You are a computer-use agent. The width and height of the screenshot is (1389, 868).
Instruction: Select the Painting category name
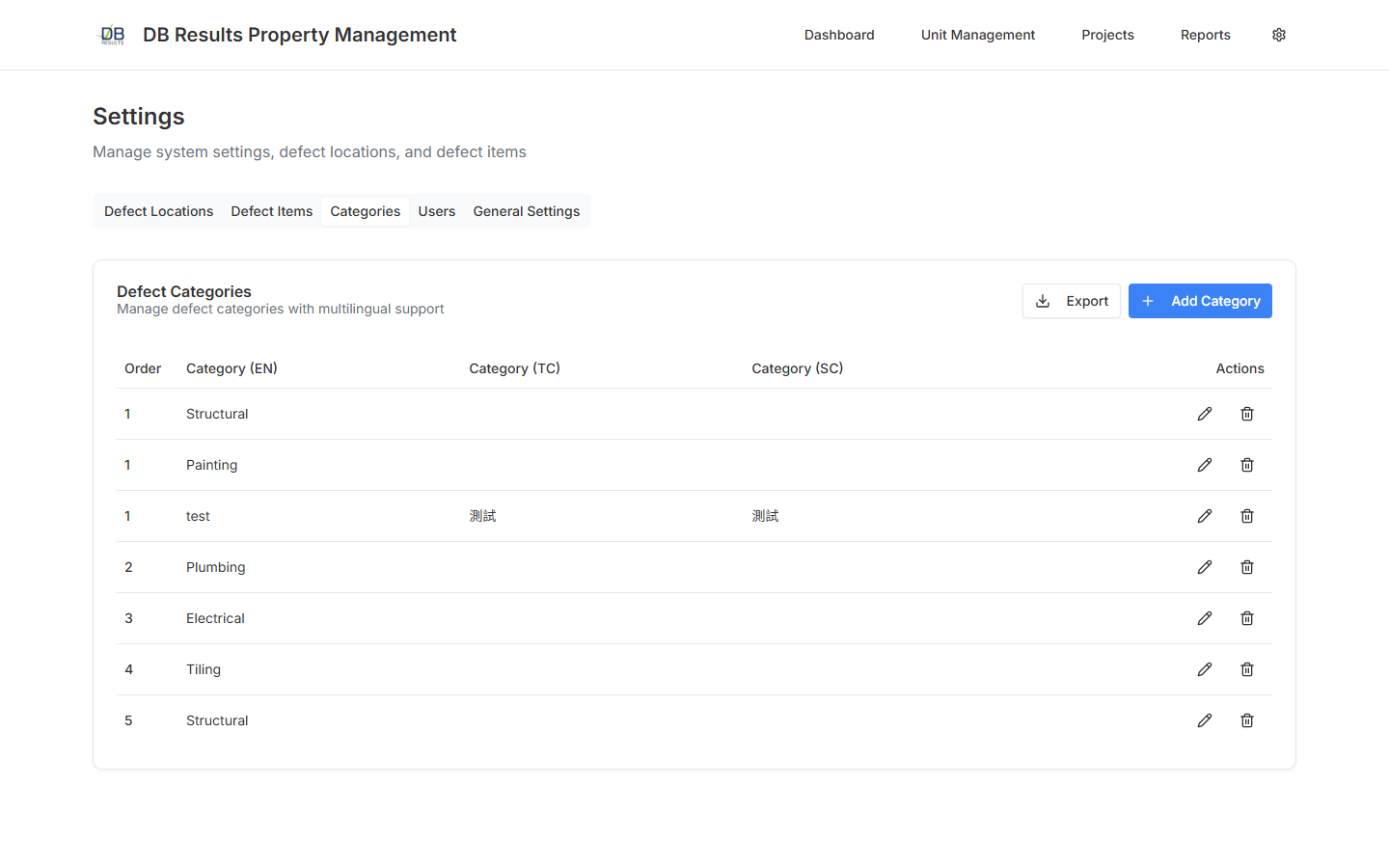(212, 465)
